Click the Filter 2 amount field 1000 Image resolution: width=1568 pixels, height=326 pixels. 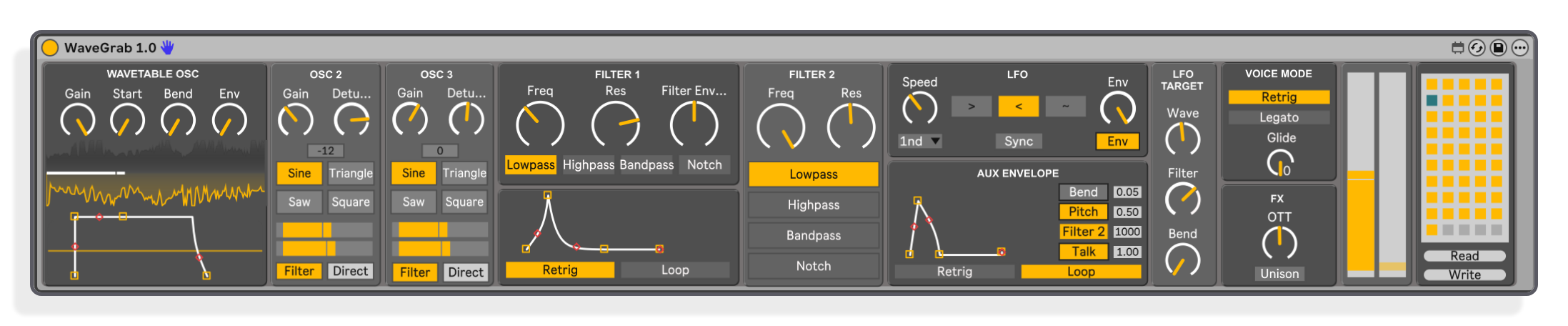tap(1127, 232)
